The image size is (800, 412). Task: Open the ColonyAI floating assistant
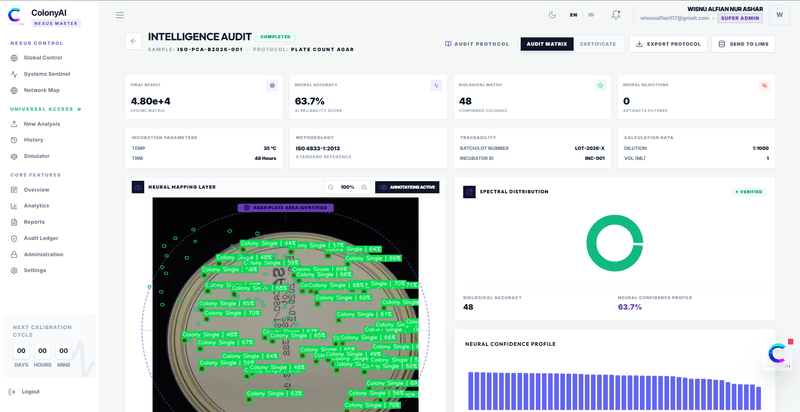tap(778, 354)
